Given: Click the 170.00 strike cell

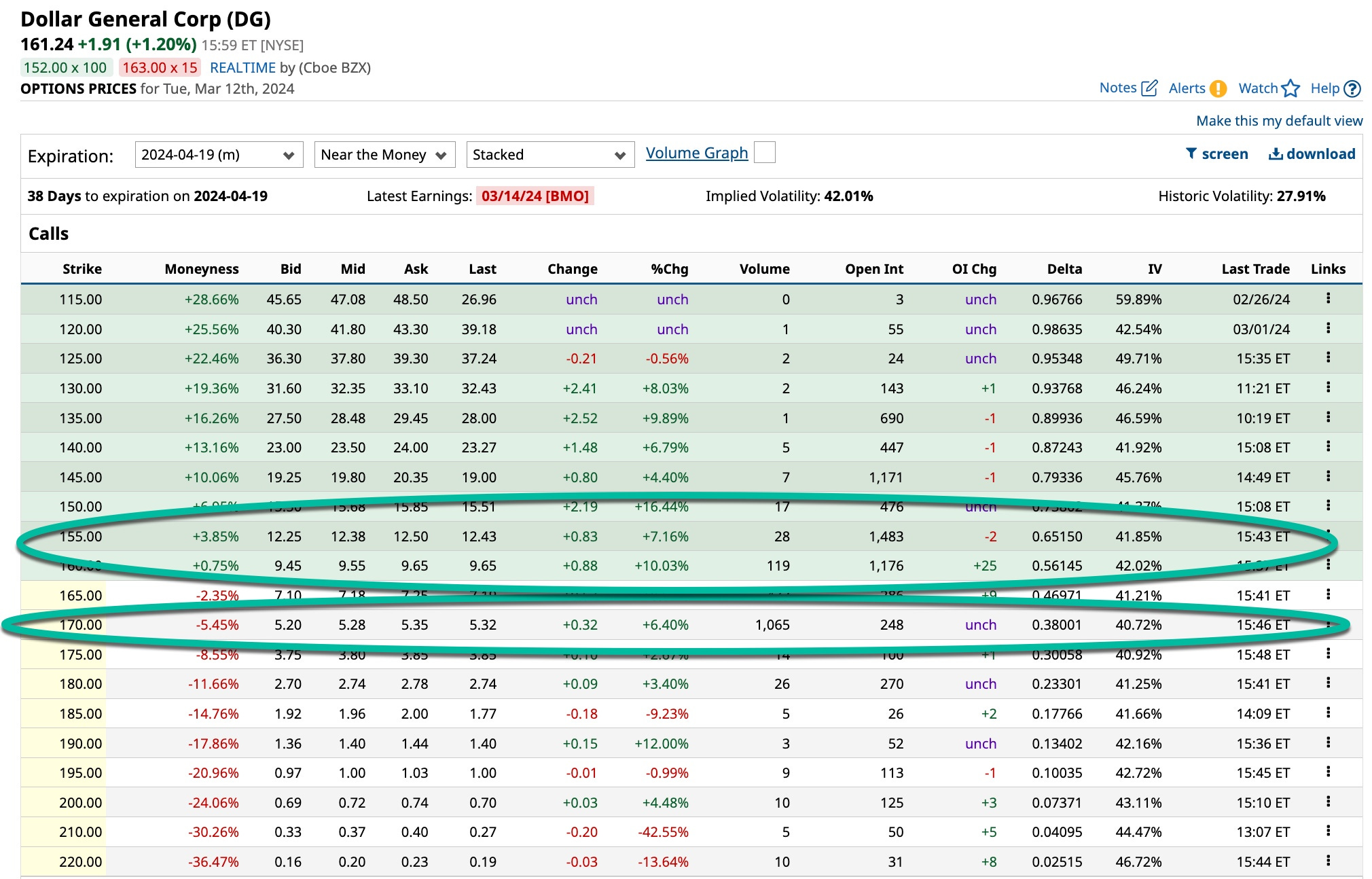Looking at the screenshot, I should point(81,624).
